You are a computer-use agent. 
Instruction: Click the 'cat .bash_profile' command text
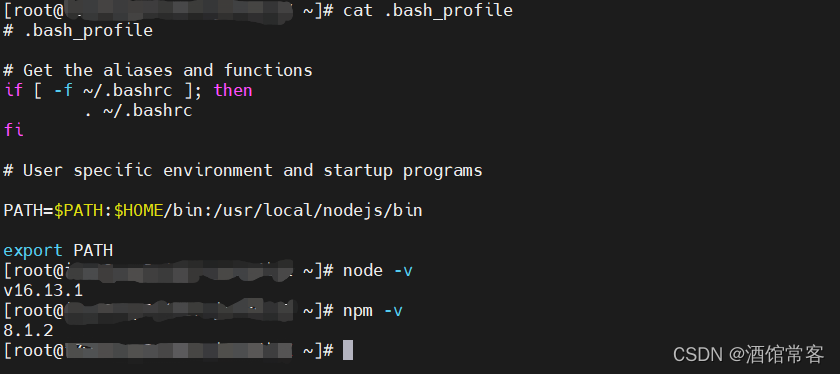click(428, 10)
